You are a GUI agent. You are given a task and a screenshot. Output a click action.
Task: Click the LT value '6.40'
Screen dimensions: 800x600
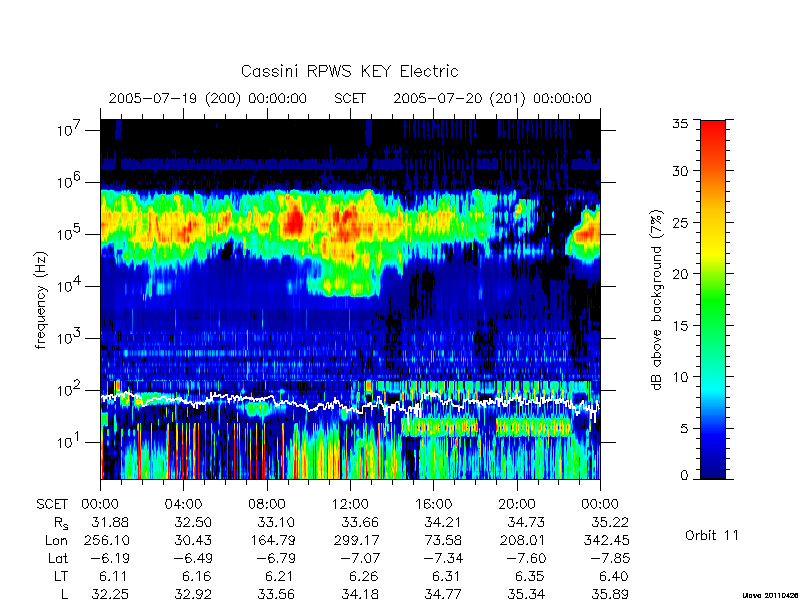pyautogui.click(x=613, y=576)
